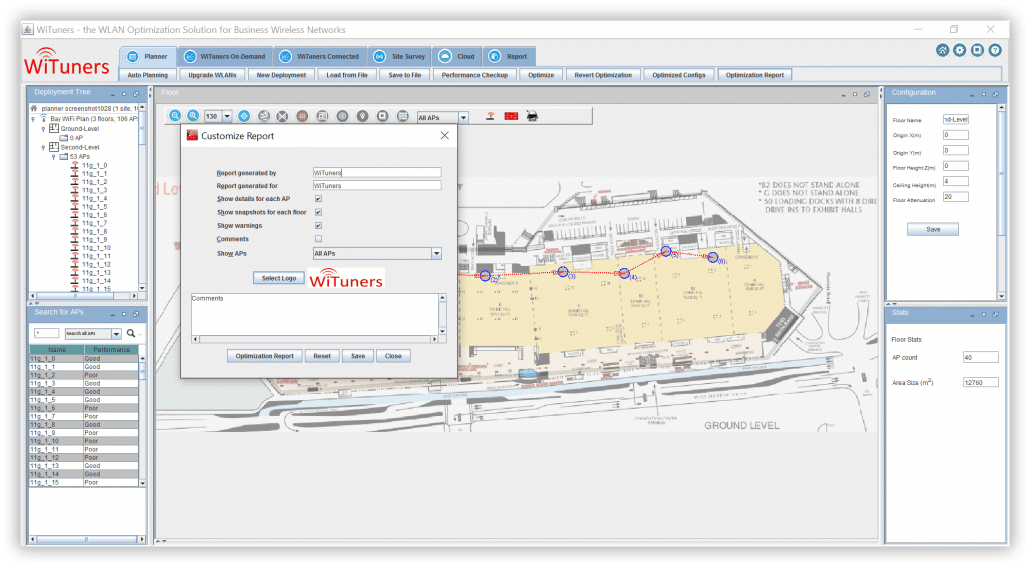This screenshot has height=567, width=1030.
Task: Open the Report tab
Action: [508, 57]
